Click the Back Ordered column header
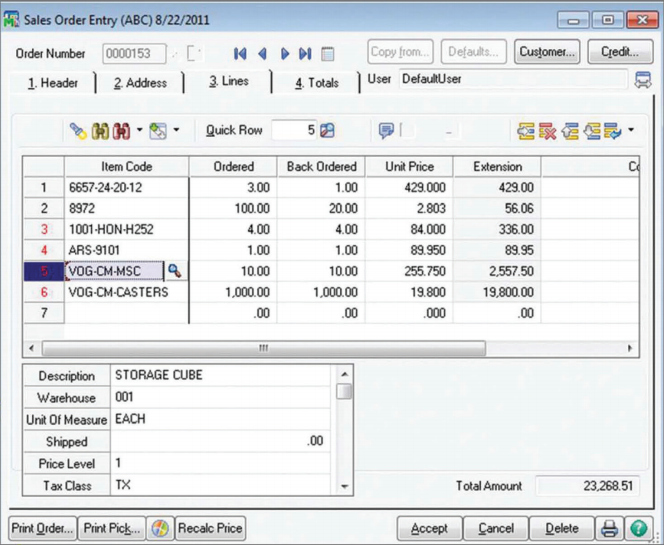The width and height of the screenshot is (664, 545). 321,166
